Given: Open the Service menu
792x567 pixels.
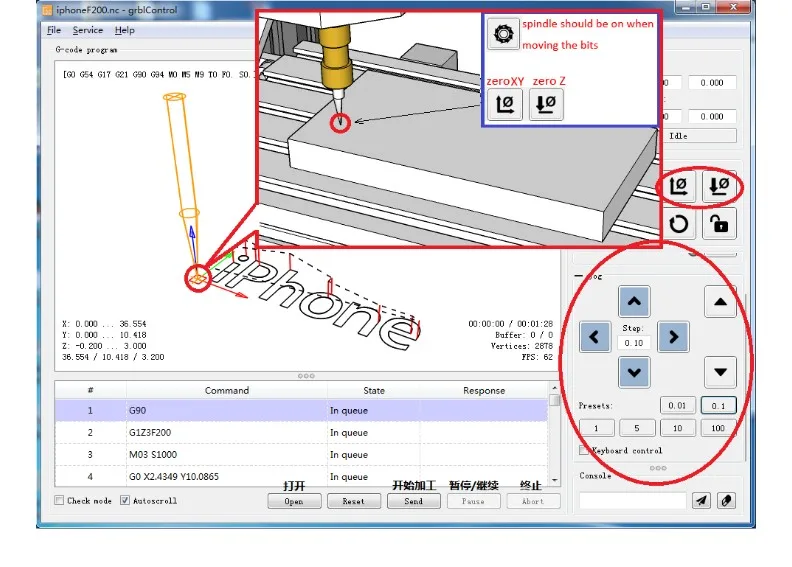Looking at the screenshot, I should pyautogui.click(x=88, y=30).
